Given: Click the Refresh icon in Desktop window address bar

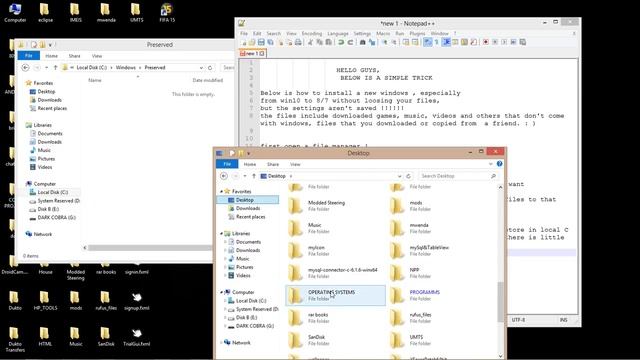Looking at the screenshot, I should [408, 176].
